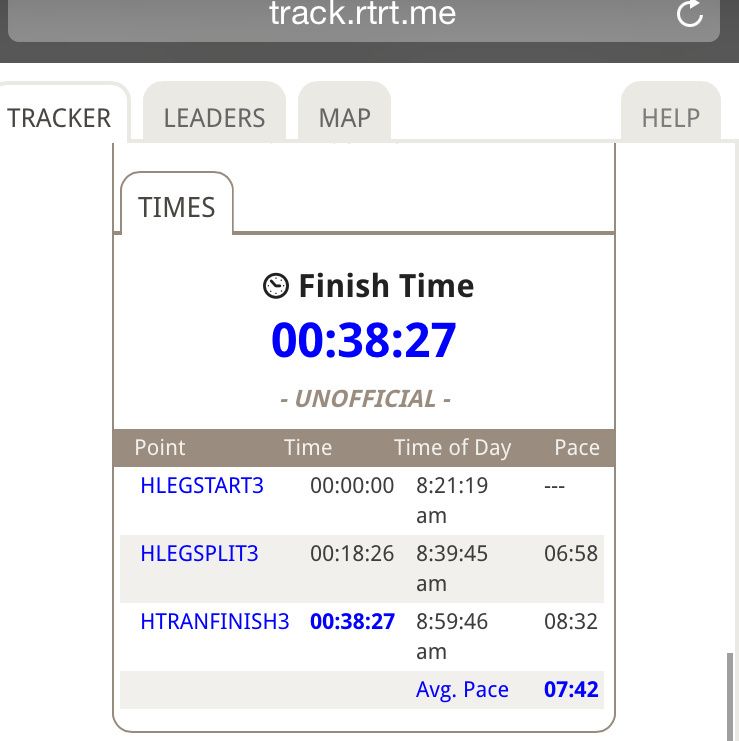The width and height of the screenshot is (739, 741).
Task: Click the Time of Day column header
Action: (452, 448)
